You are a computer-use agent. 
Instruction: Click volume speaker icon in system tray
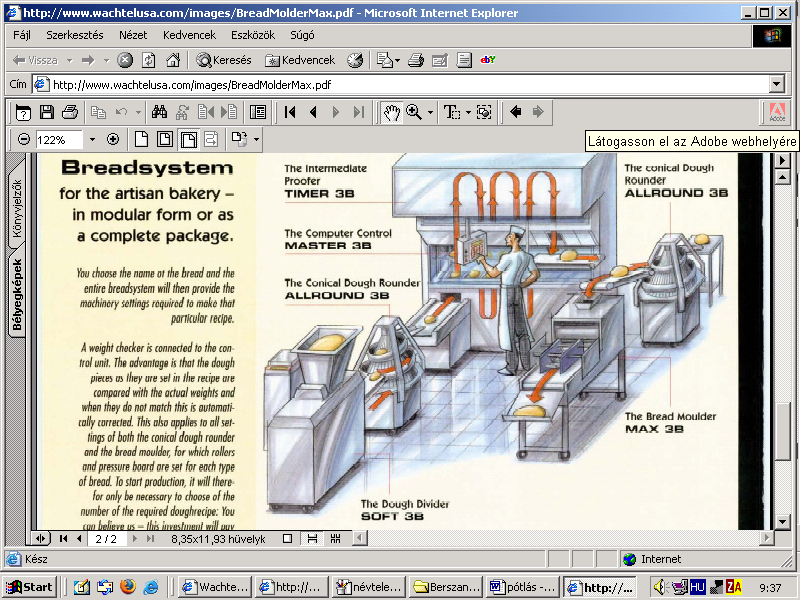(660, 587)
